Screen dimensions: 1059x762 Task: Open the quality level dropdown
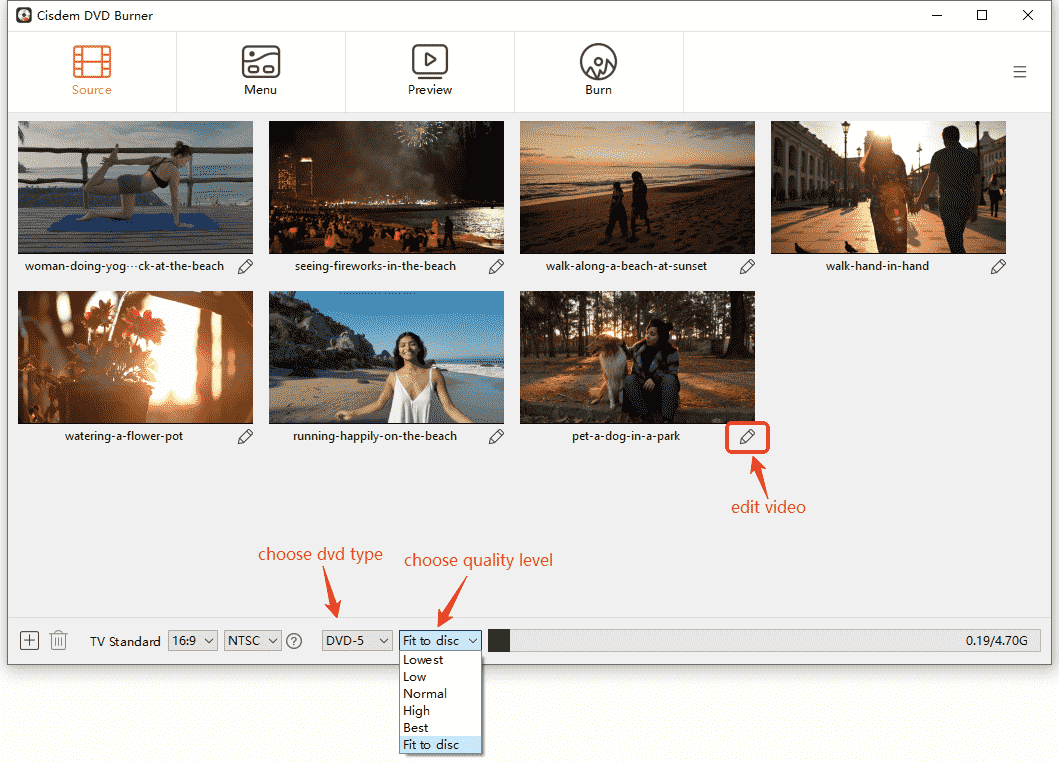pyautogui.click(x=440, y=640)
